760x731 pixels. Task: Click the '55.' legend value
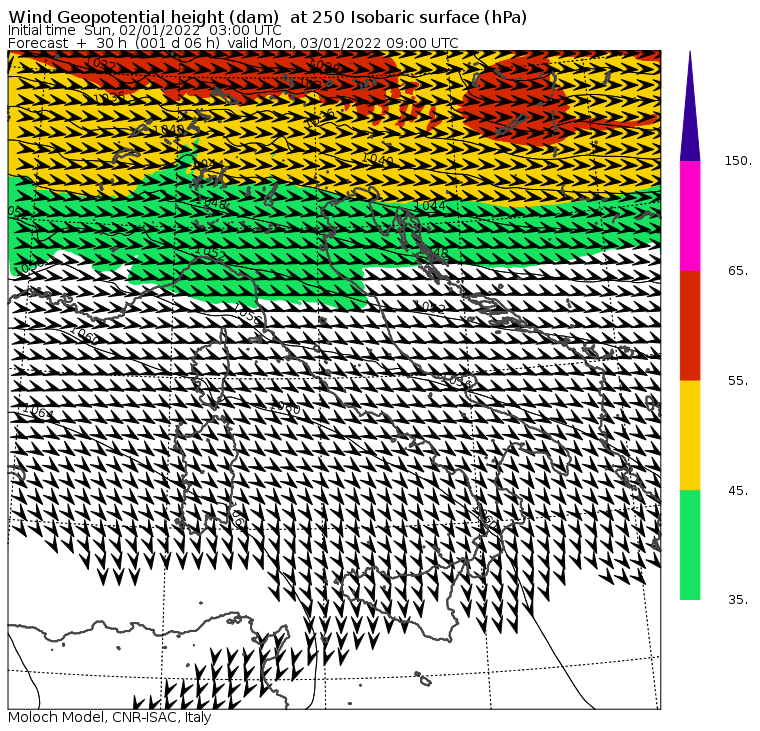pos(738,381)
